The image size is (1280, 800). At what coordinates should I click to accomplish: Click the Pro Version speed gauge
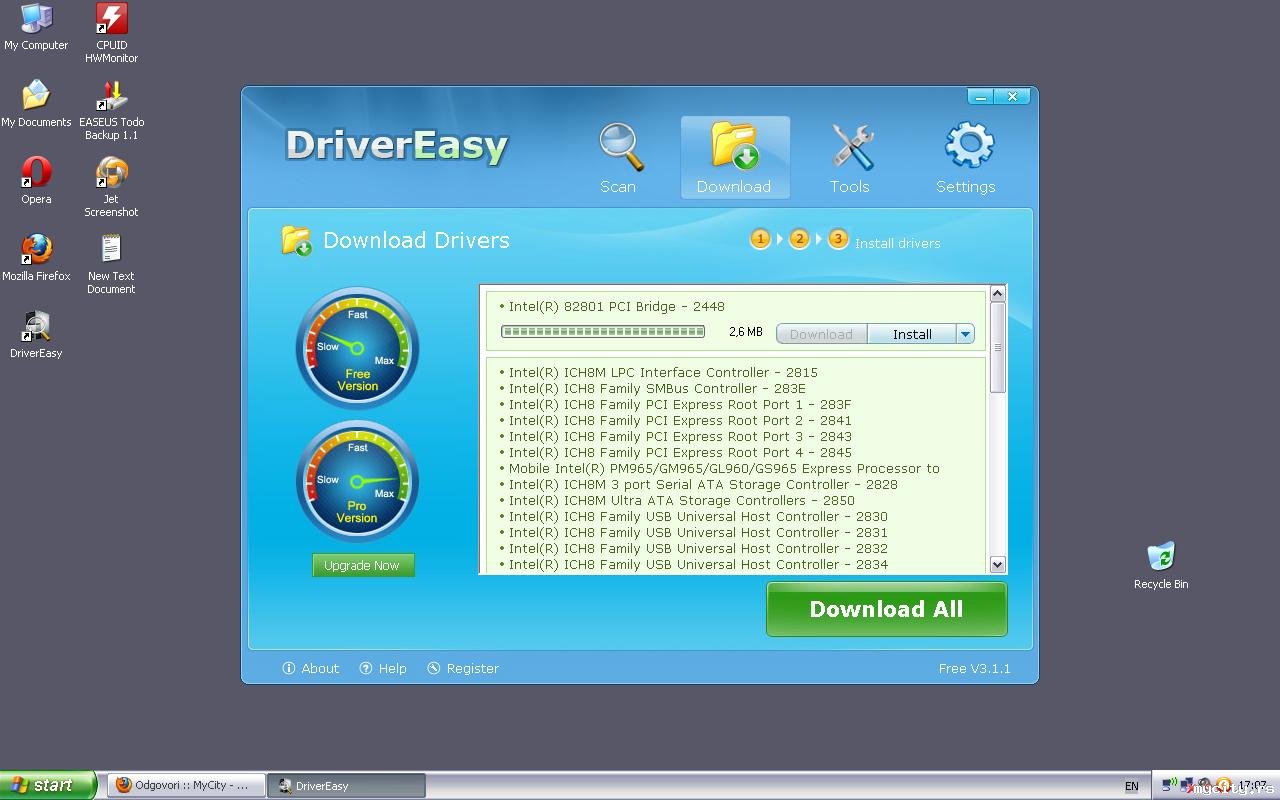pos(357,481)
